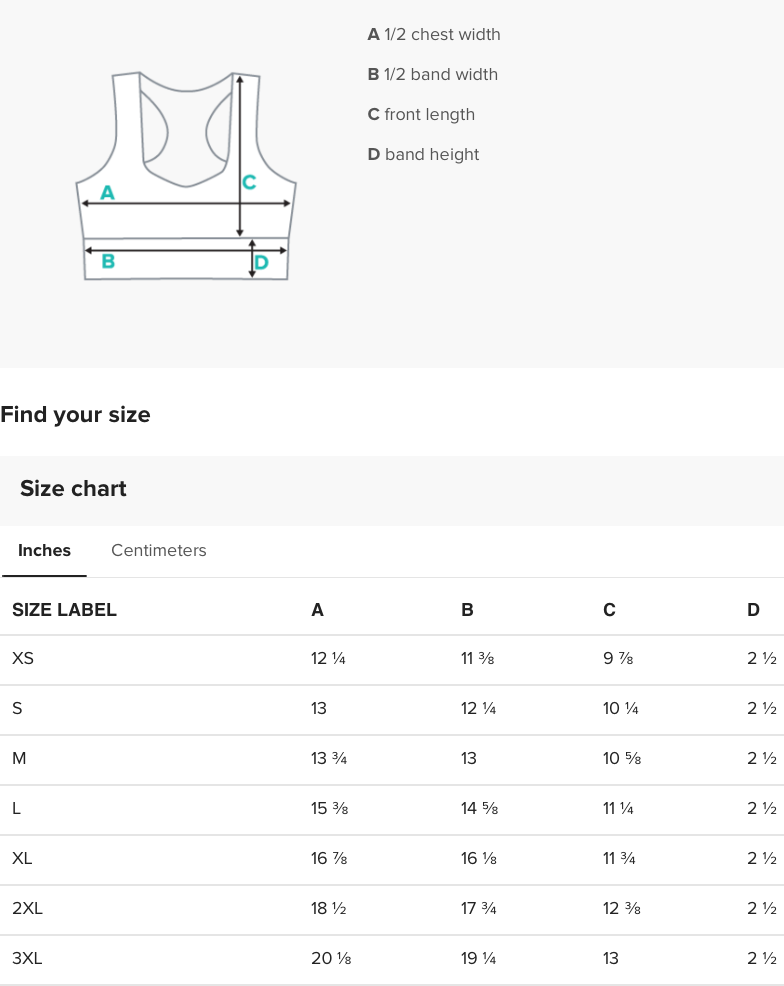The width and height of the screenshot is (784, 986).
Task: Click the '1/2 band width' legend text
Action: coord(432,74)
